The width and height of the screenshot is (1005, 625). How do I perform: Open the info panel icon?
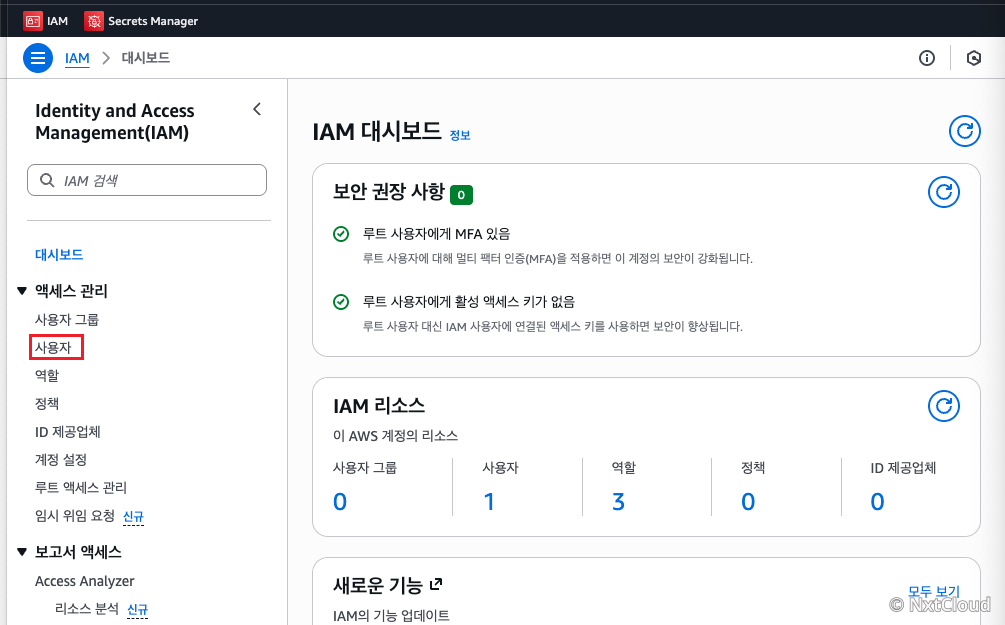point(927,58)
